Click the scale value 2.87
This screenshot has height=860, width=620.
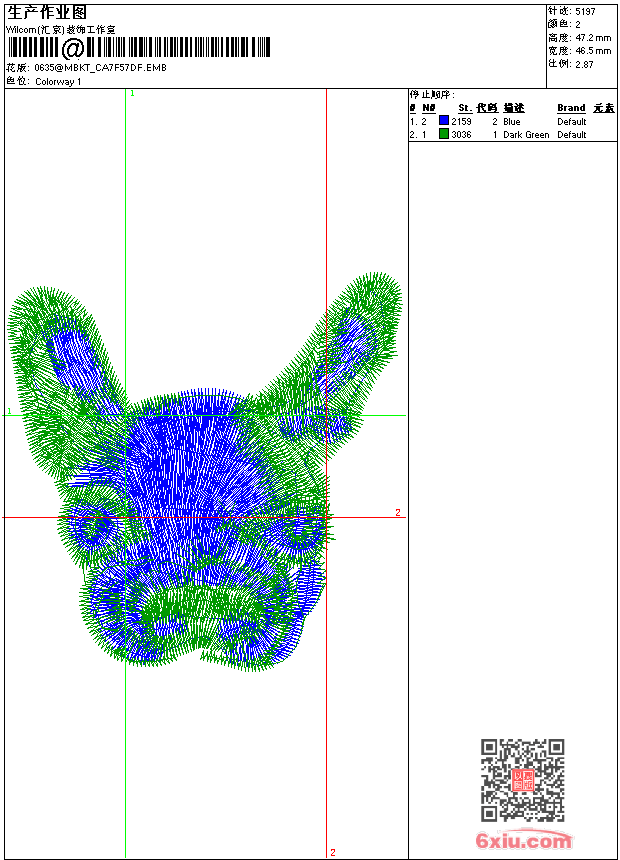coord(584,64)
